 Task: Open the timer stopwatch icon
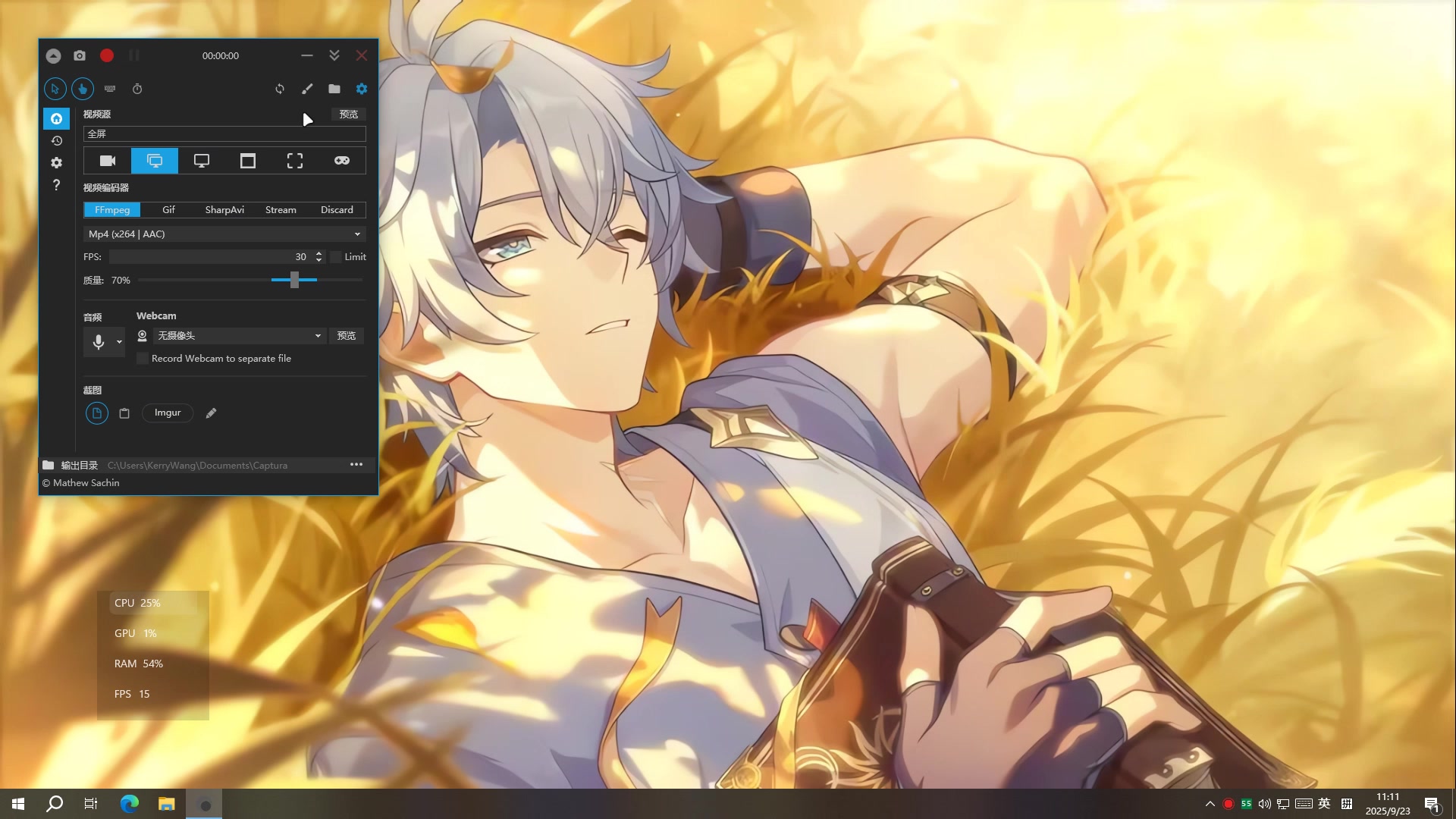click(x=137, y=89)
